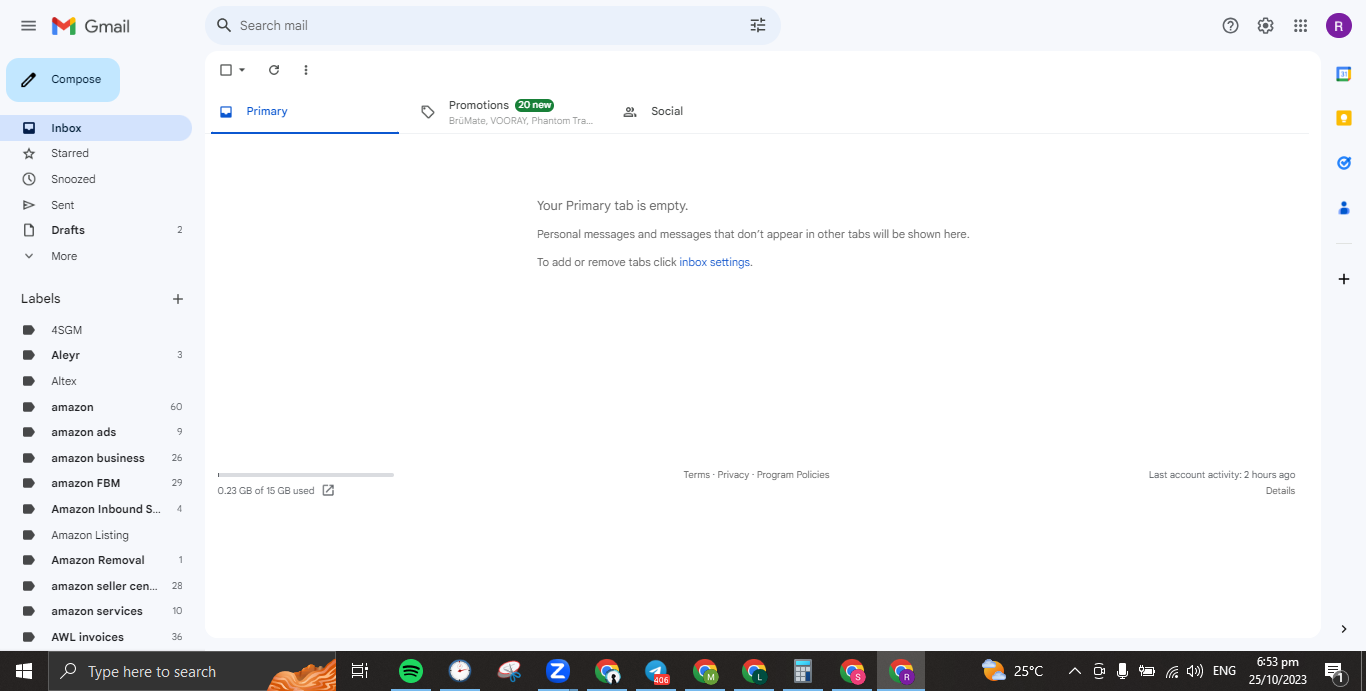Show hidden system tray icons

point(1075,671)
